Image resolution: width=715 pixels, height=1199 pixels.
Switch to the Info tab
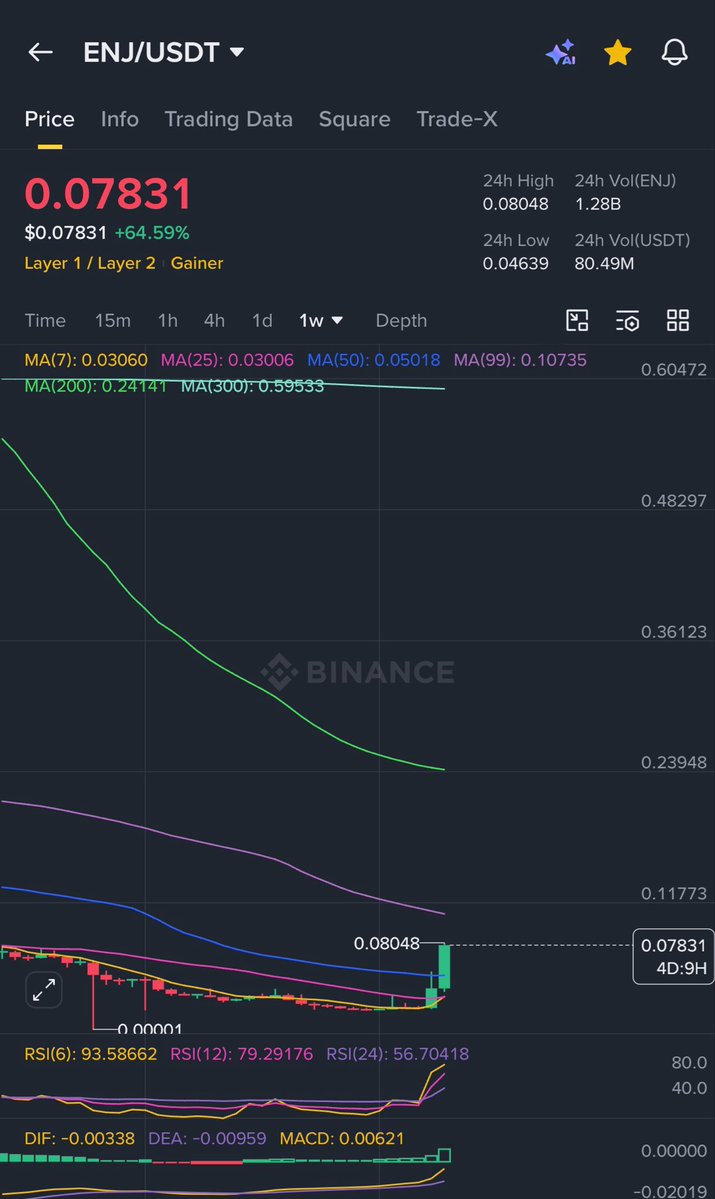pyautogui.click(x=120, y=119)
